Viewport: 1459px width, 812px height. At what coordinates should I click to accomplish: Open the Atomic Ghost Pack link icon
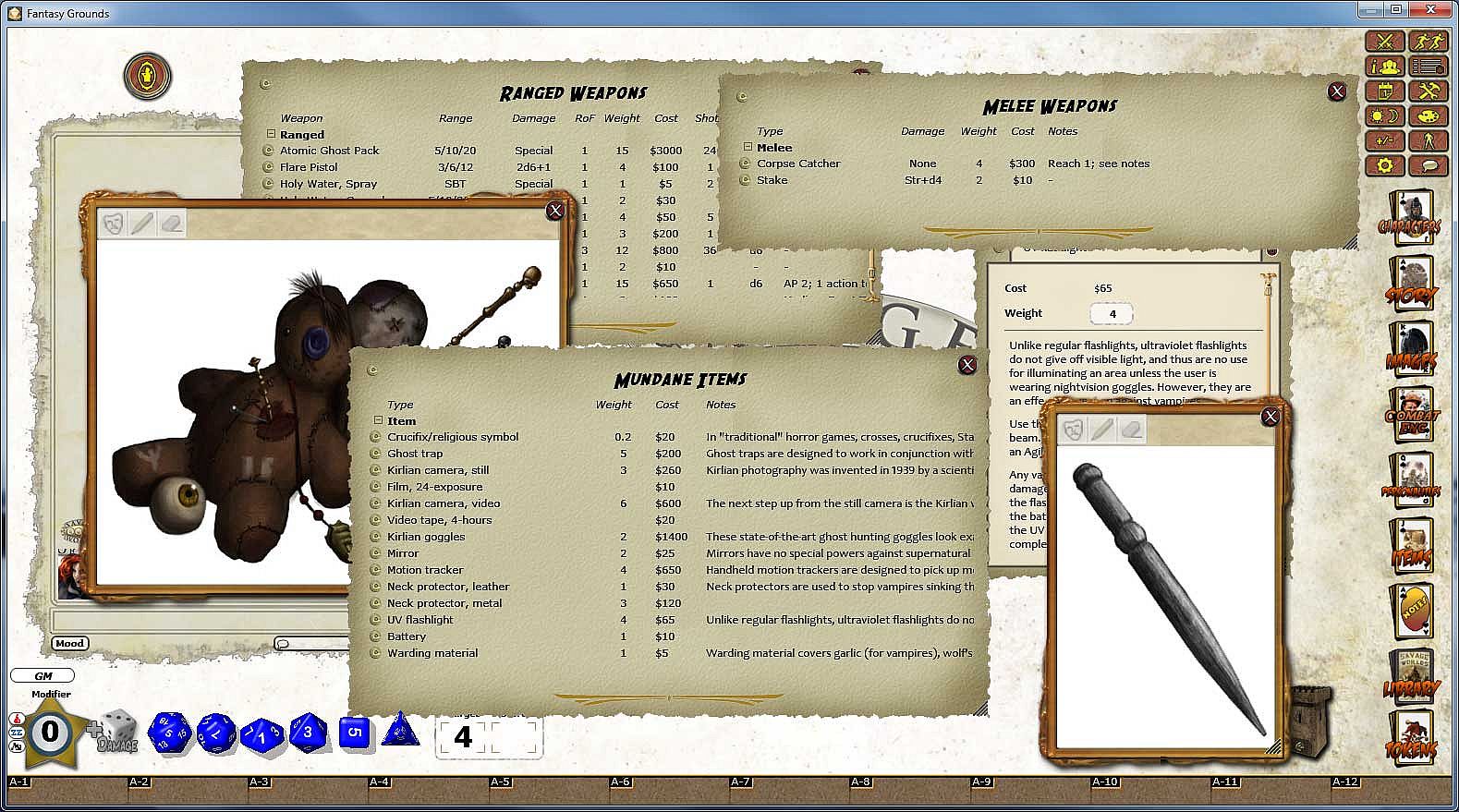click(269, 151)
